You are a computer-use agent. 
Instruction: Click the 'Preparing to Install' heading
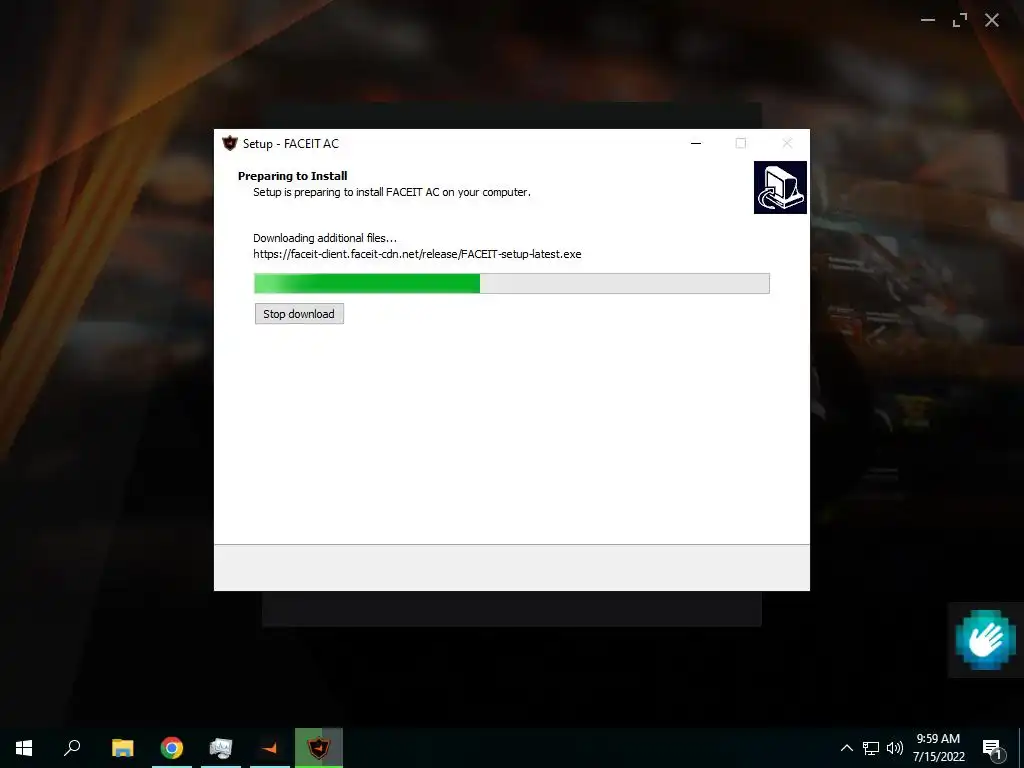tap(293, 176)
